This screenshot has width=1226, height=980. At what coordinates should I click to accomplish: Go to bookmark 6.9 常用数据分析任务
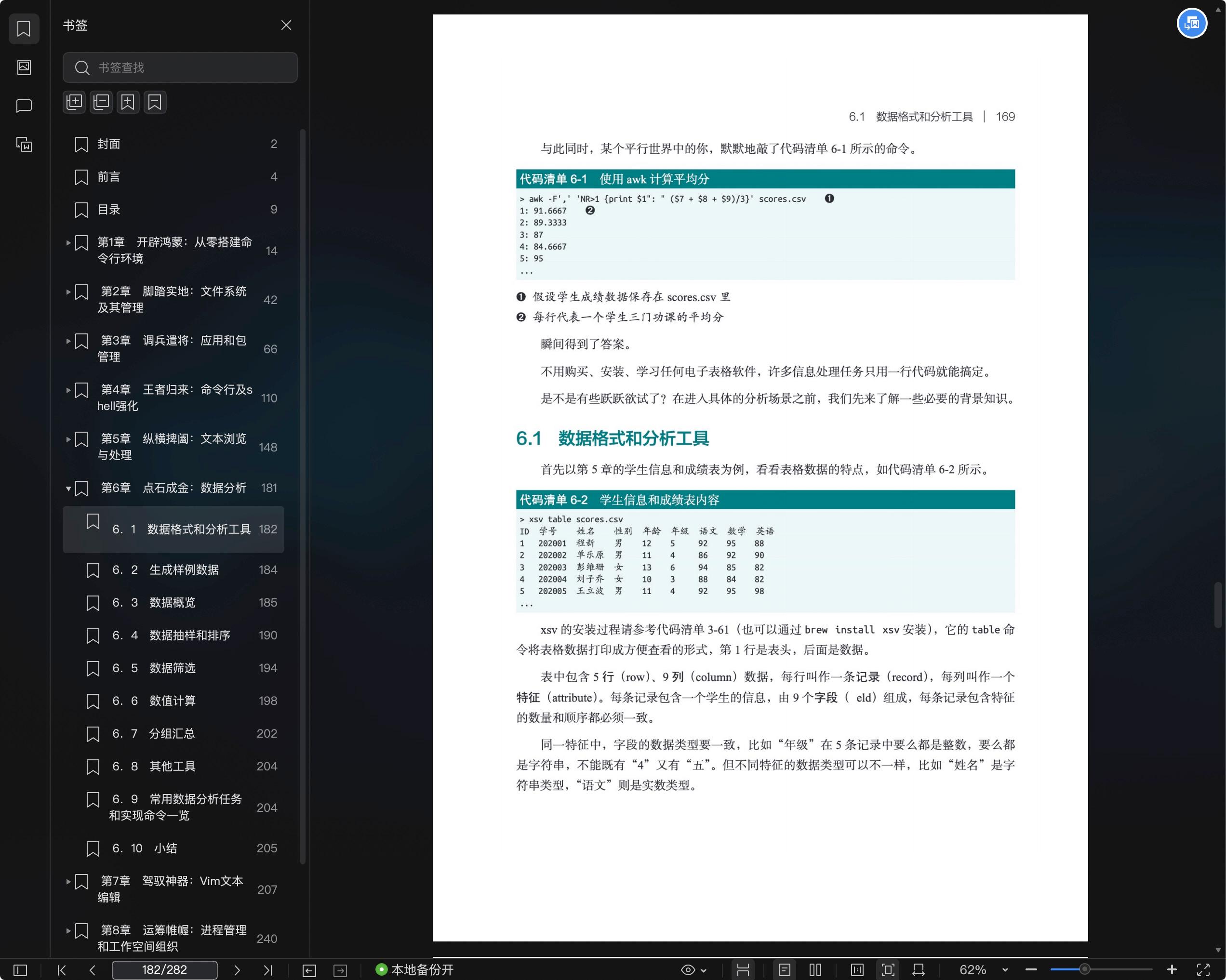click(x=173, y=807)
